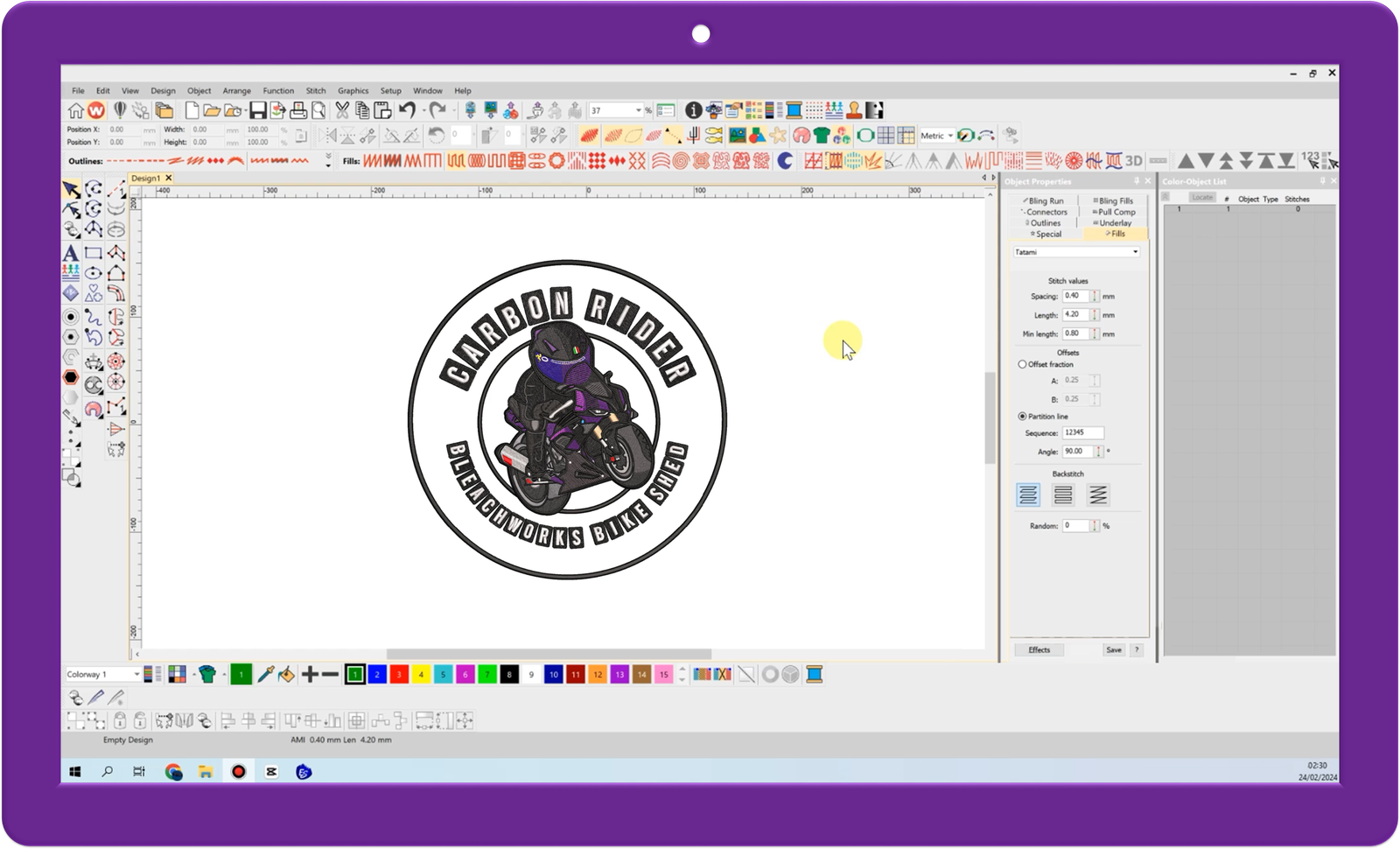Select the arrow Select Object tool
1400x849 pixels.
[71, 189]
